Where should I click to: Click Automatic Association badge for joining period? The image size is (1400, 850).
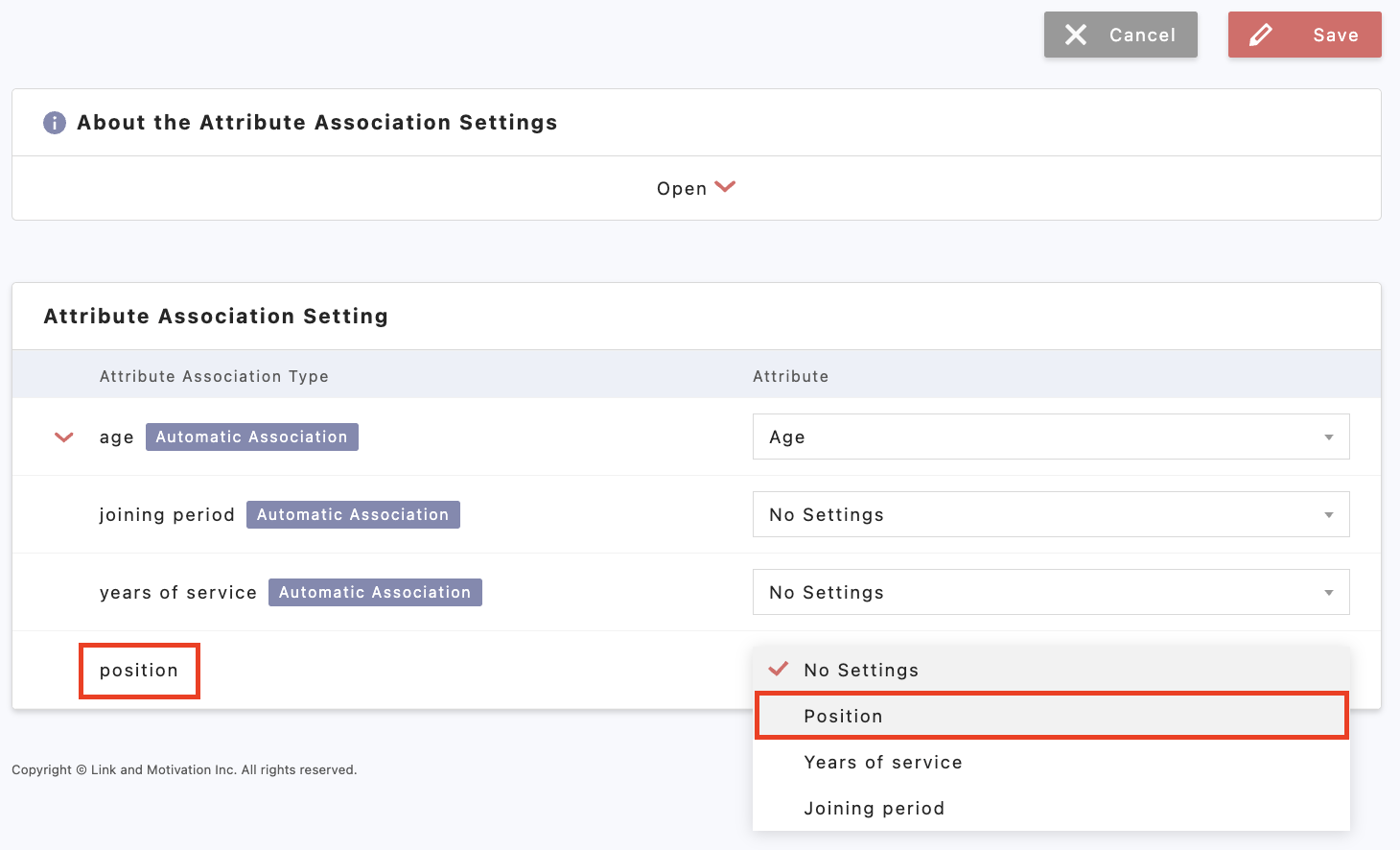(x=353, y=514)
